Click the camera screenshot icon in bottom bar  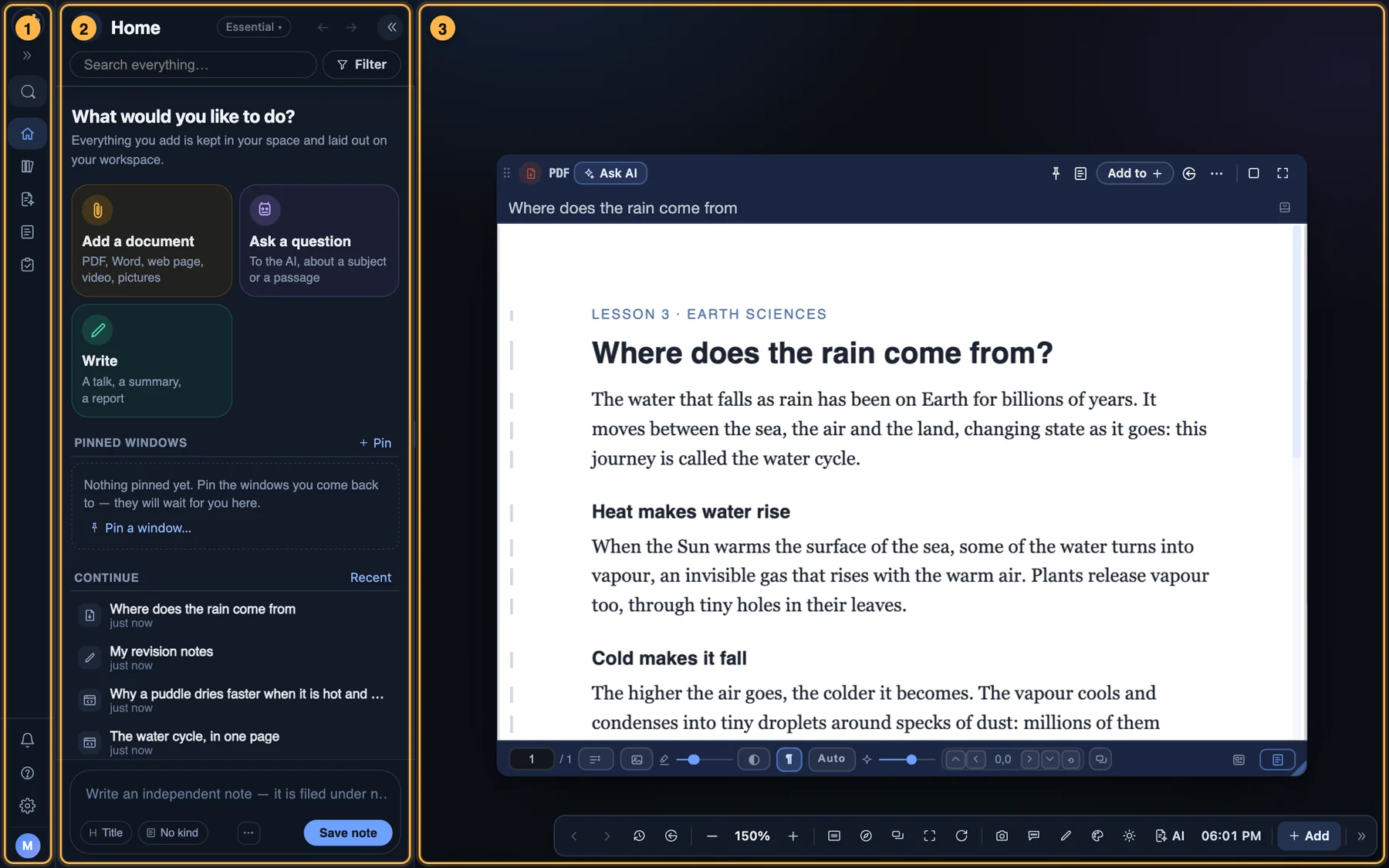click(1002, 836)
